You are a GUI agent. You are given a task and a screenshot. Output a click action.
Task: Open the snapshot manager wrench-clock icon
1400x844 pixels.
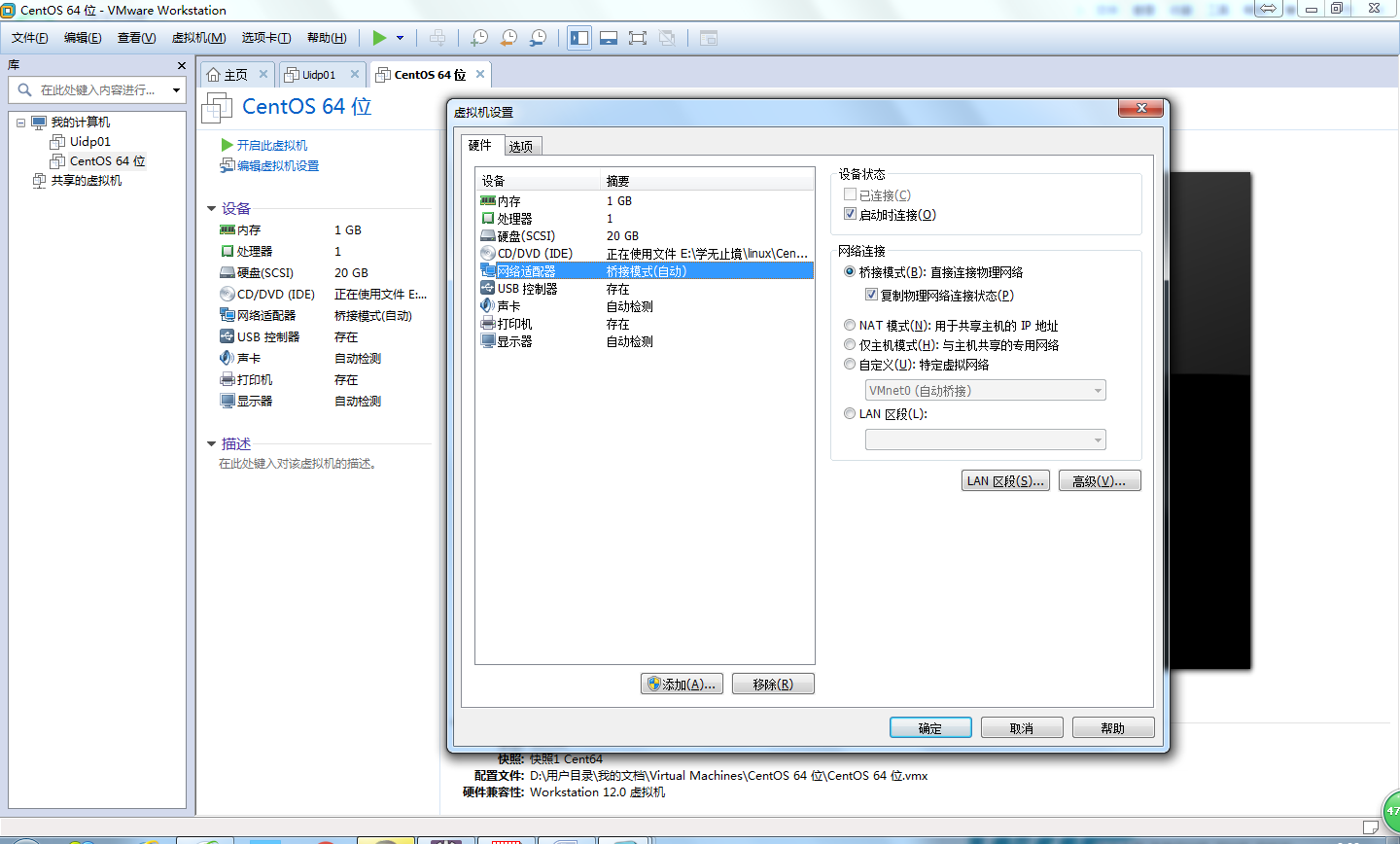coord(538,38)
